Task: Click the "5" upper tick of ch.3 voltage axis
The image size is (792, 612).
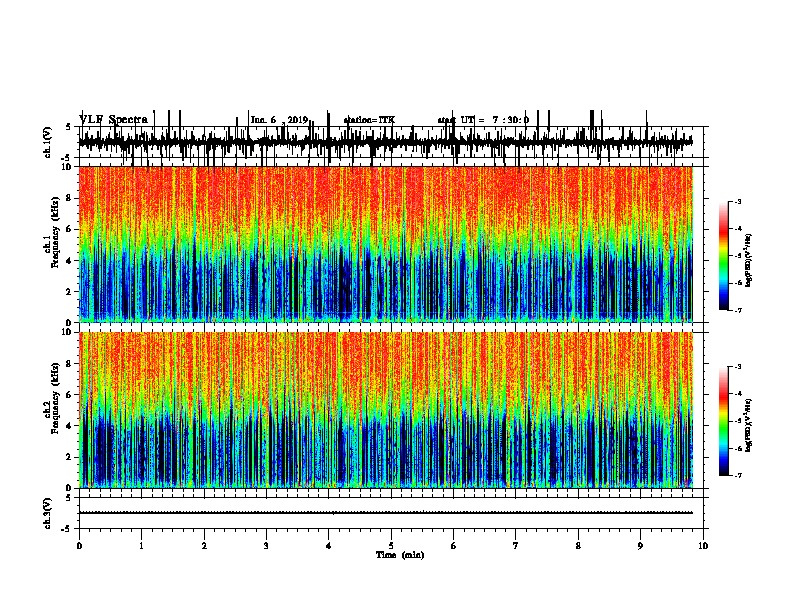Action: (68, 497)
